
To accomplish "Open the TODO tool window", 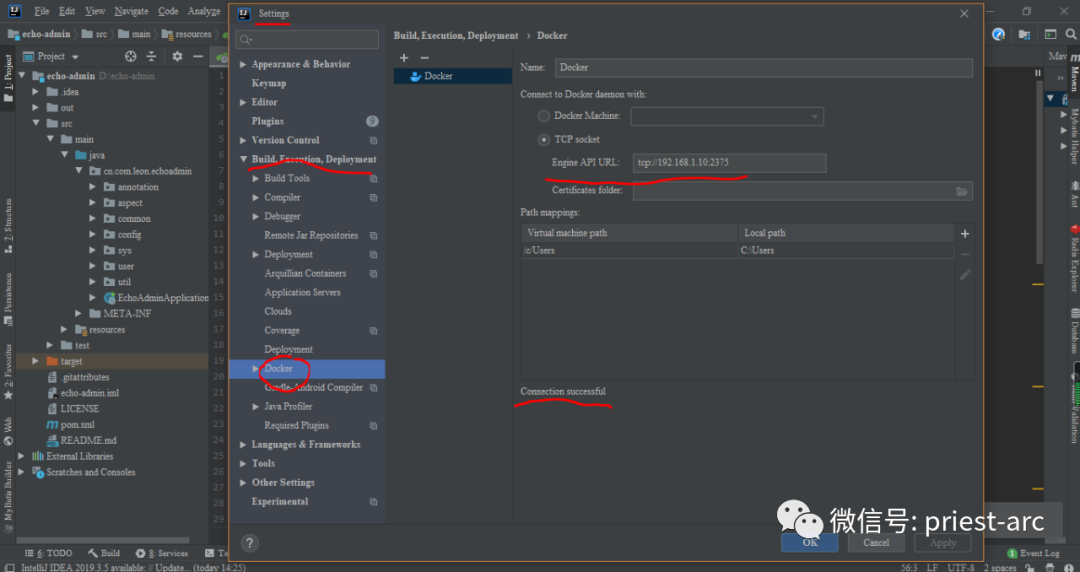I will click(48, 553).
